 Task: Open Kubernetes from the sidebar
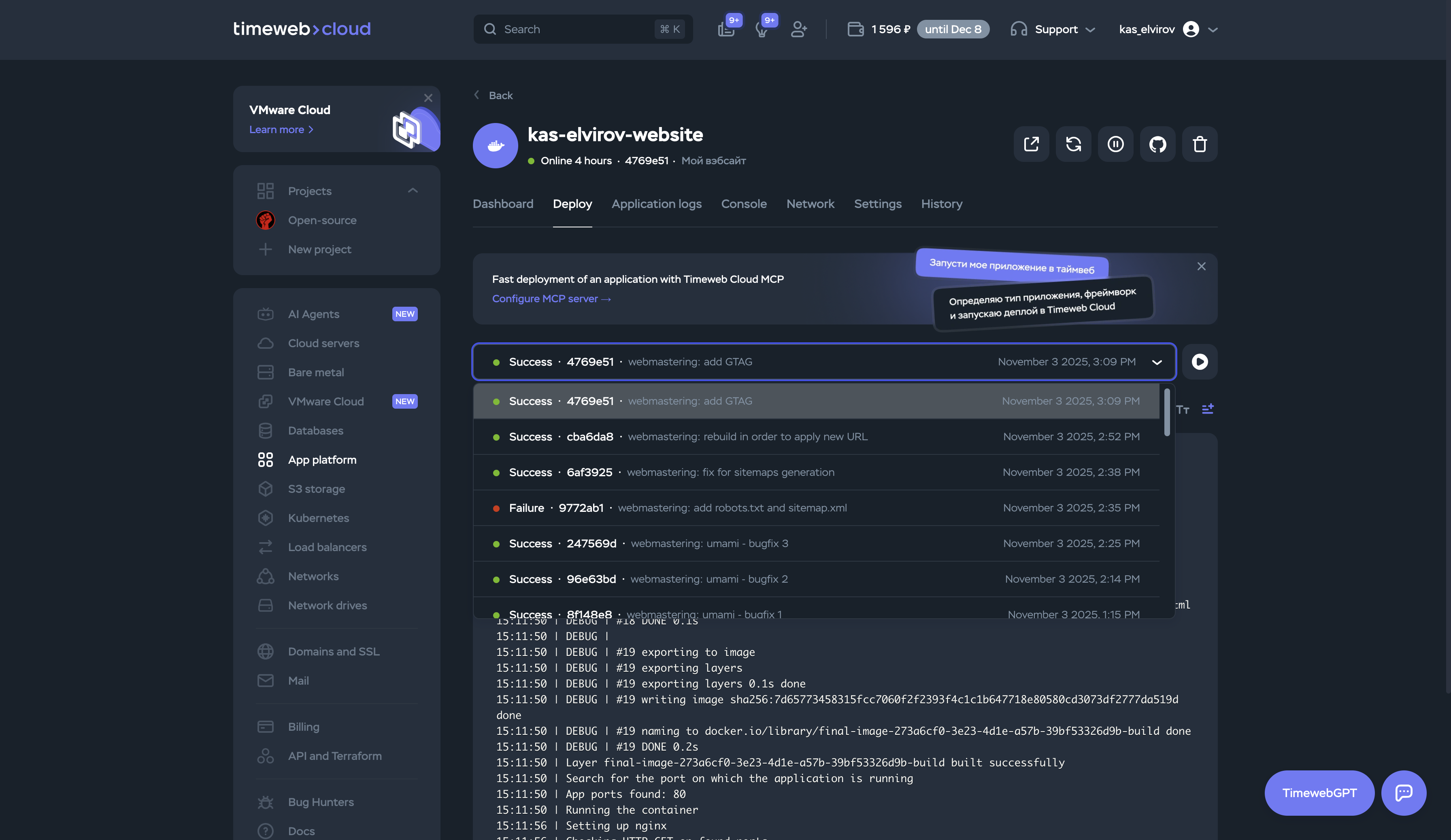point(318,518)
